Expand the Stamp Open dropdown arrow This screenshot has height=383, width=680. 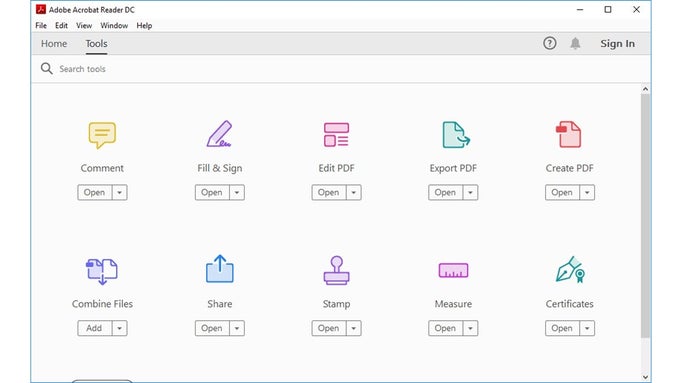[x=354, y=328]
